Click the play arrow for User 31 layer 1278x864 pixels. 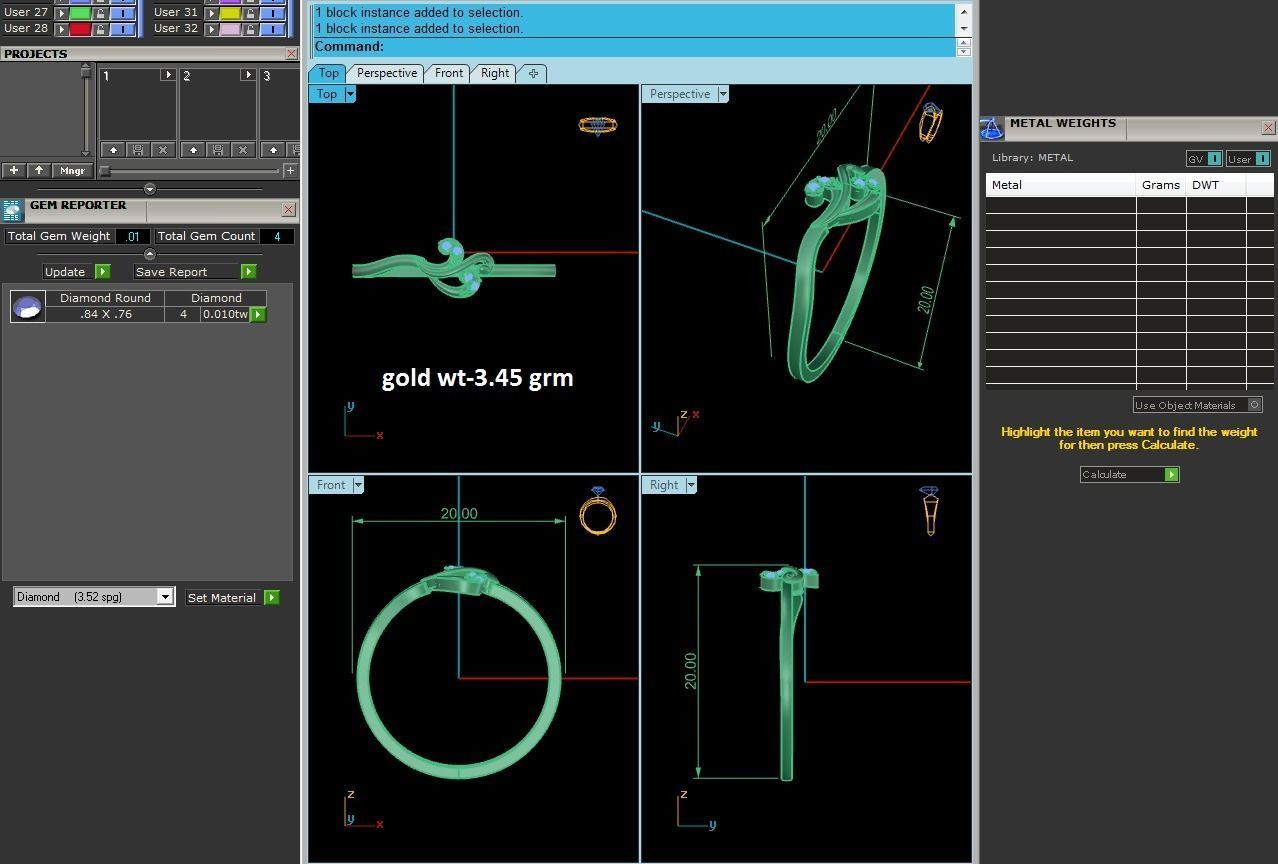point(211,13)
